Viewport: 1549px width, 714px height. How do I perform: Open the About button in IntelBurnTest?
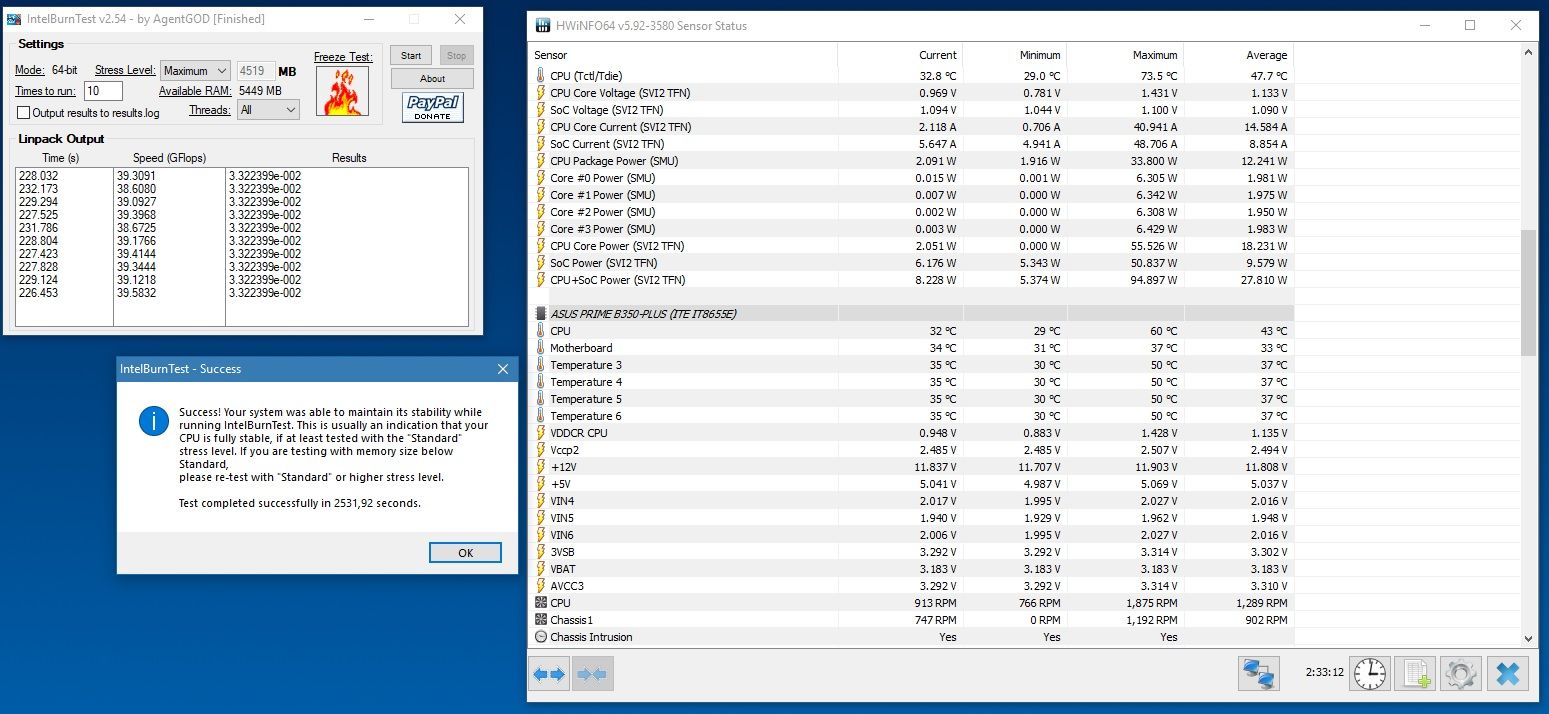pyautogui.click(x=432, y=79)
